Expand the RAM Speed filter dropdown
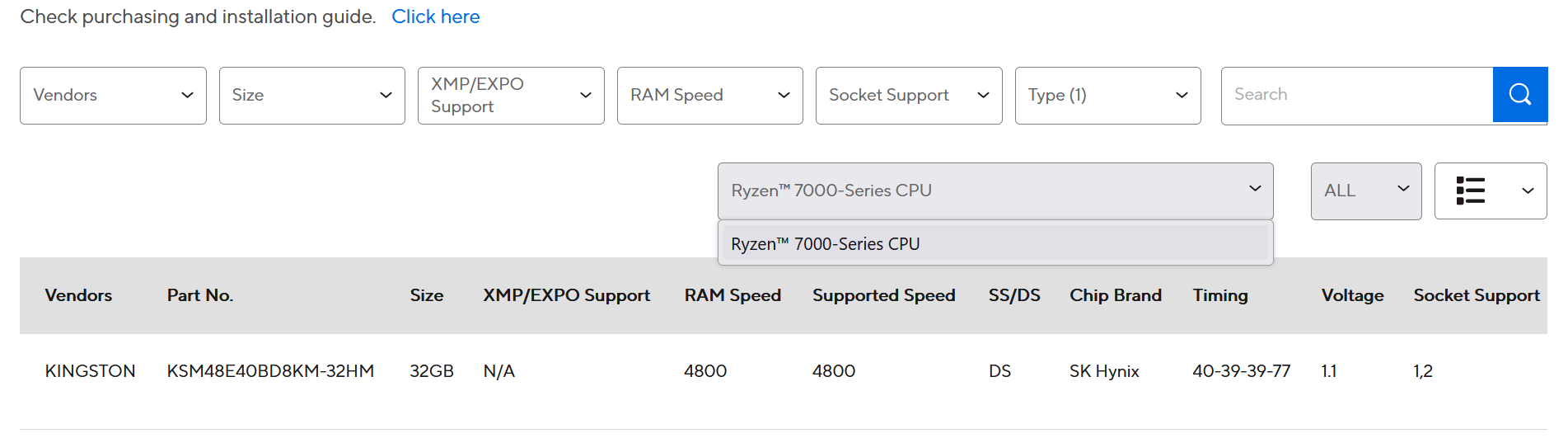 pos(709,96)
